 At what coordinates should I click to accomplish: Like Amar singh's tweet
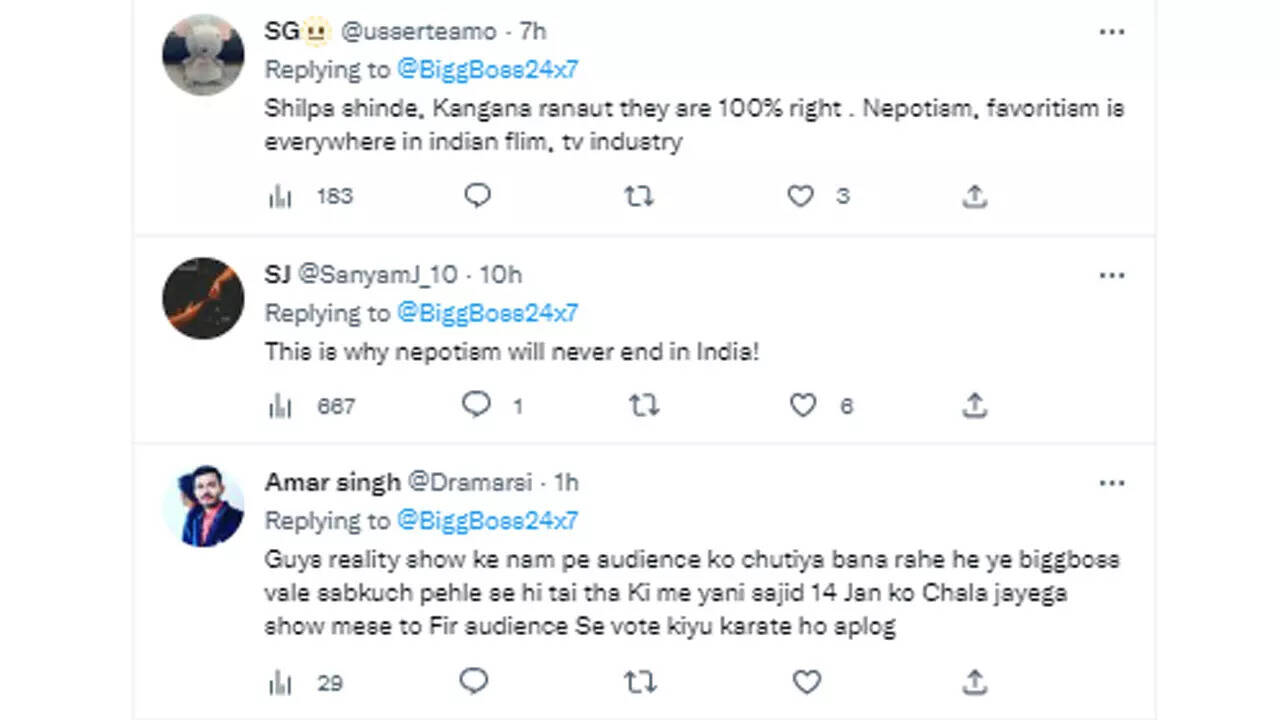pyautogui.click(x=806, y=683)
